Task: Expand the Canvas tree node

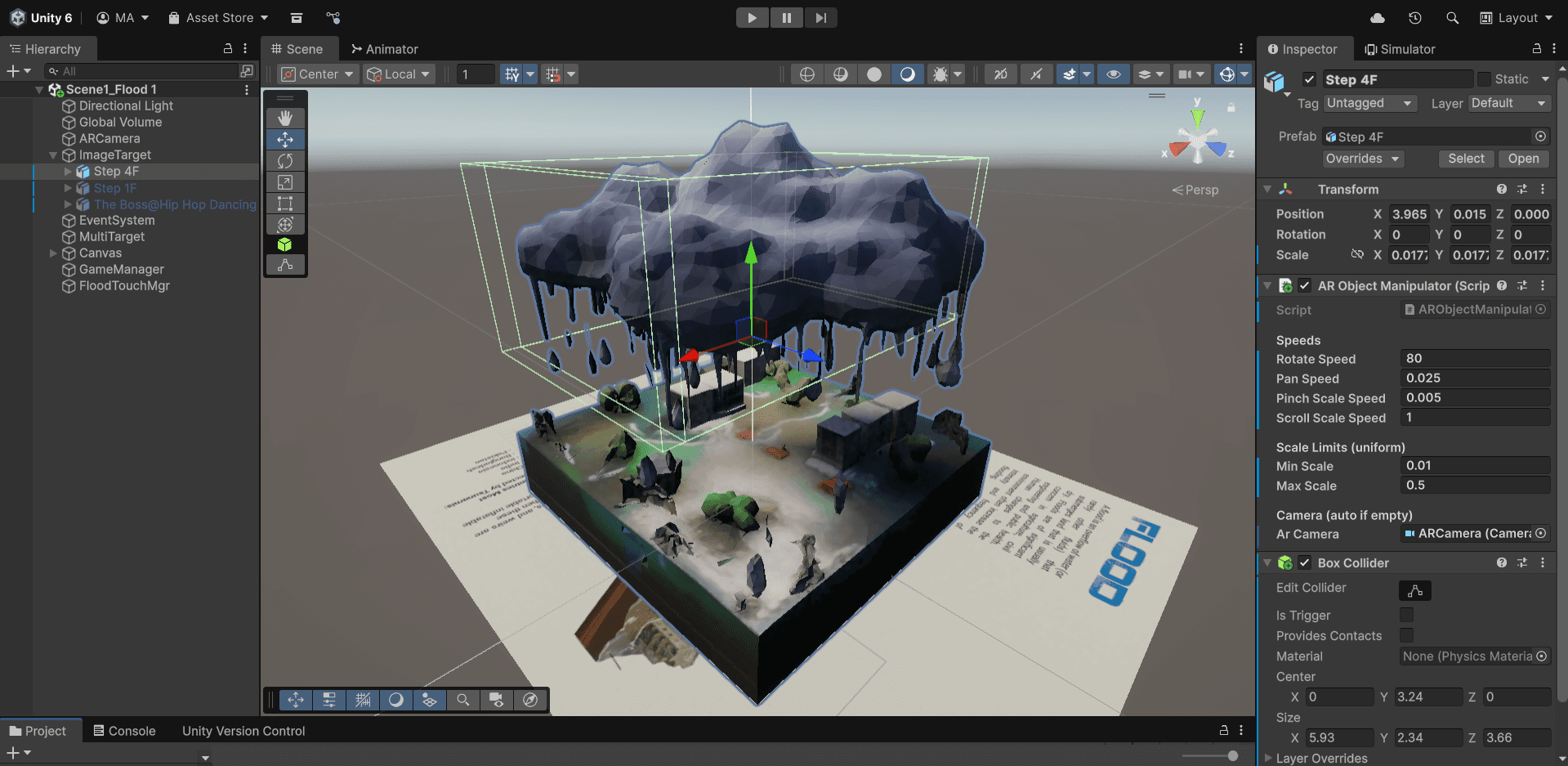Action: (x=53, y=253)
